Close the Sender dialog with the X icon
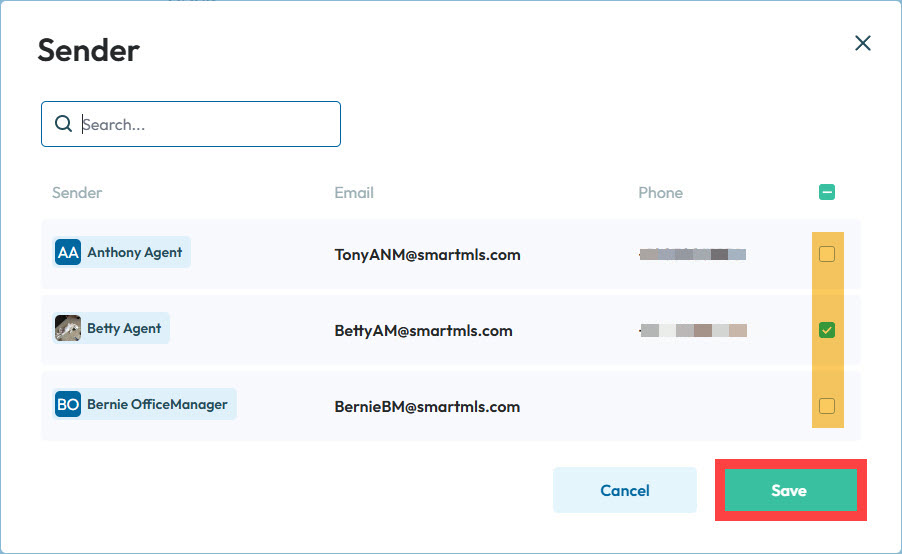Viewport: 902px width, 554px height. tap(862, 43)
